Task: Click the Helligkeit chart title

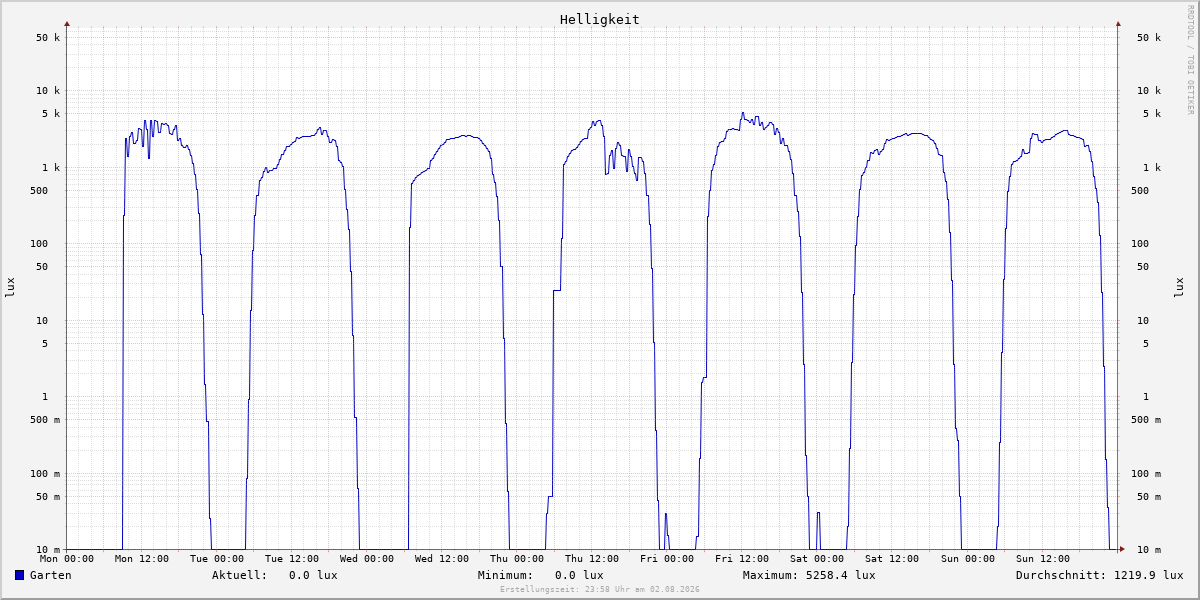Action: click(x=600, y=19)
